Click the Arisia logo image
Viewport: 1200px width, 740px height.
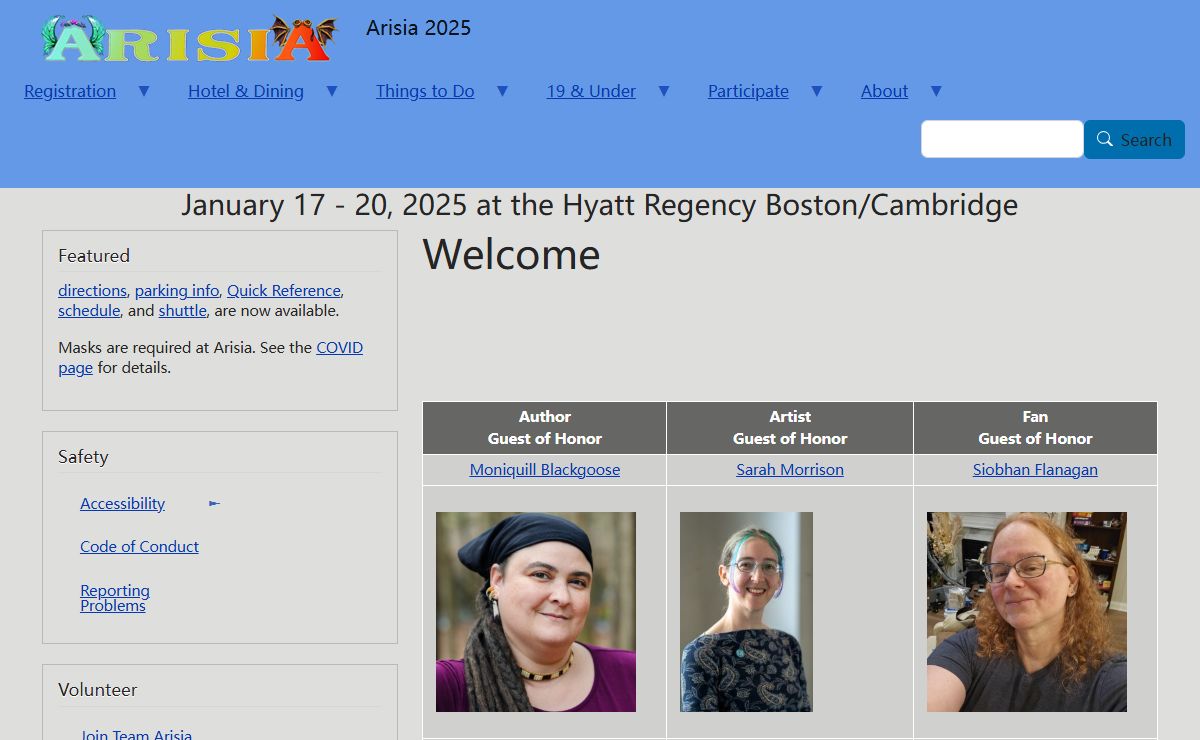coord(190,38)
